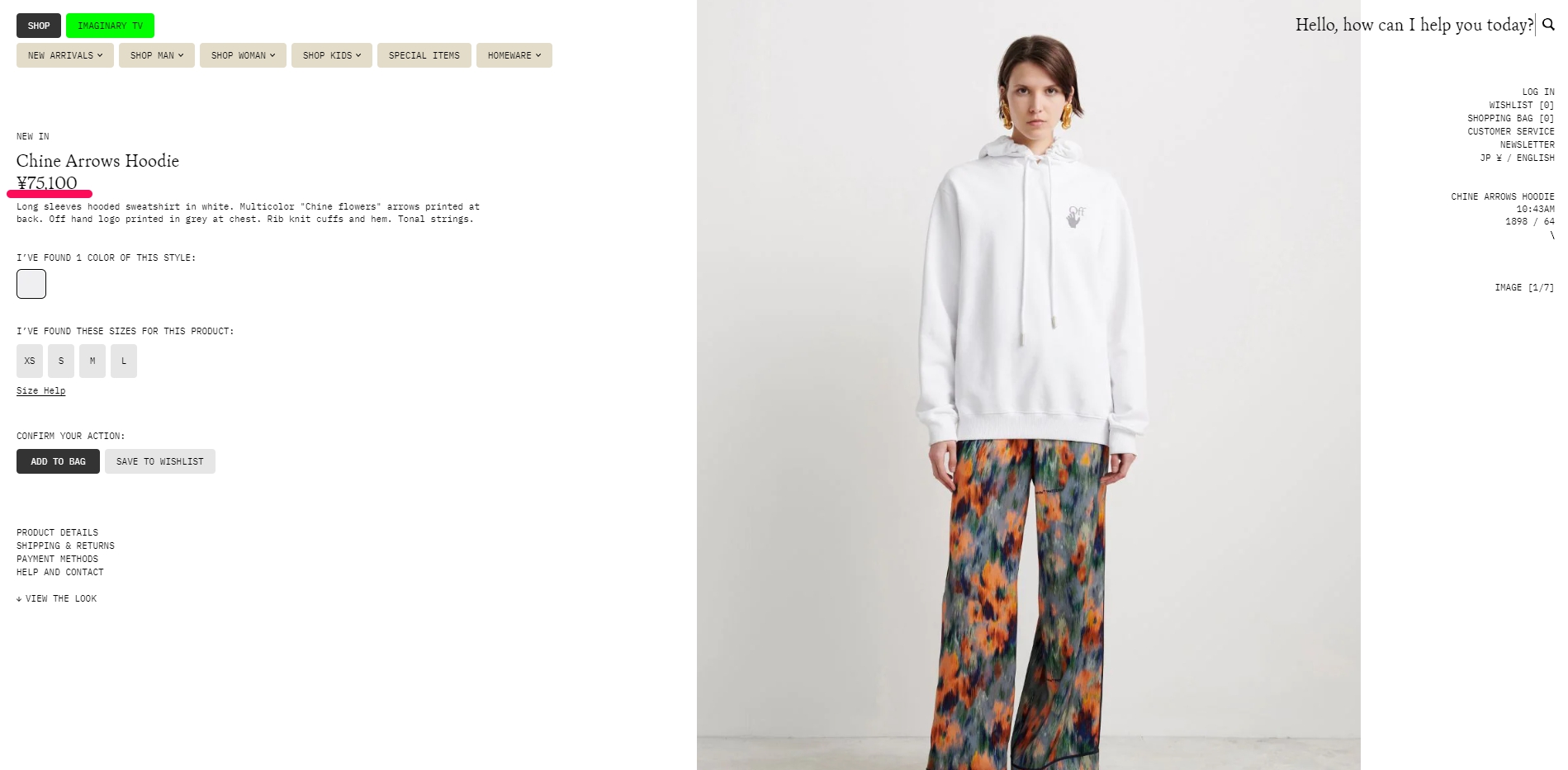
Task: Go to Special Items
Action: click(424, 55)
